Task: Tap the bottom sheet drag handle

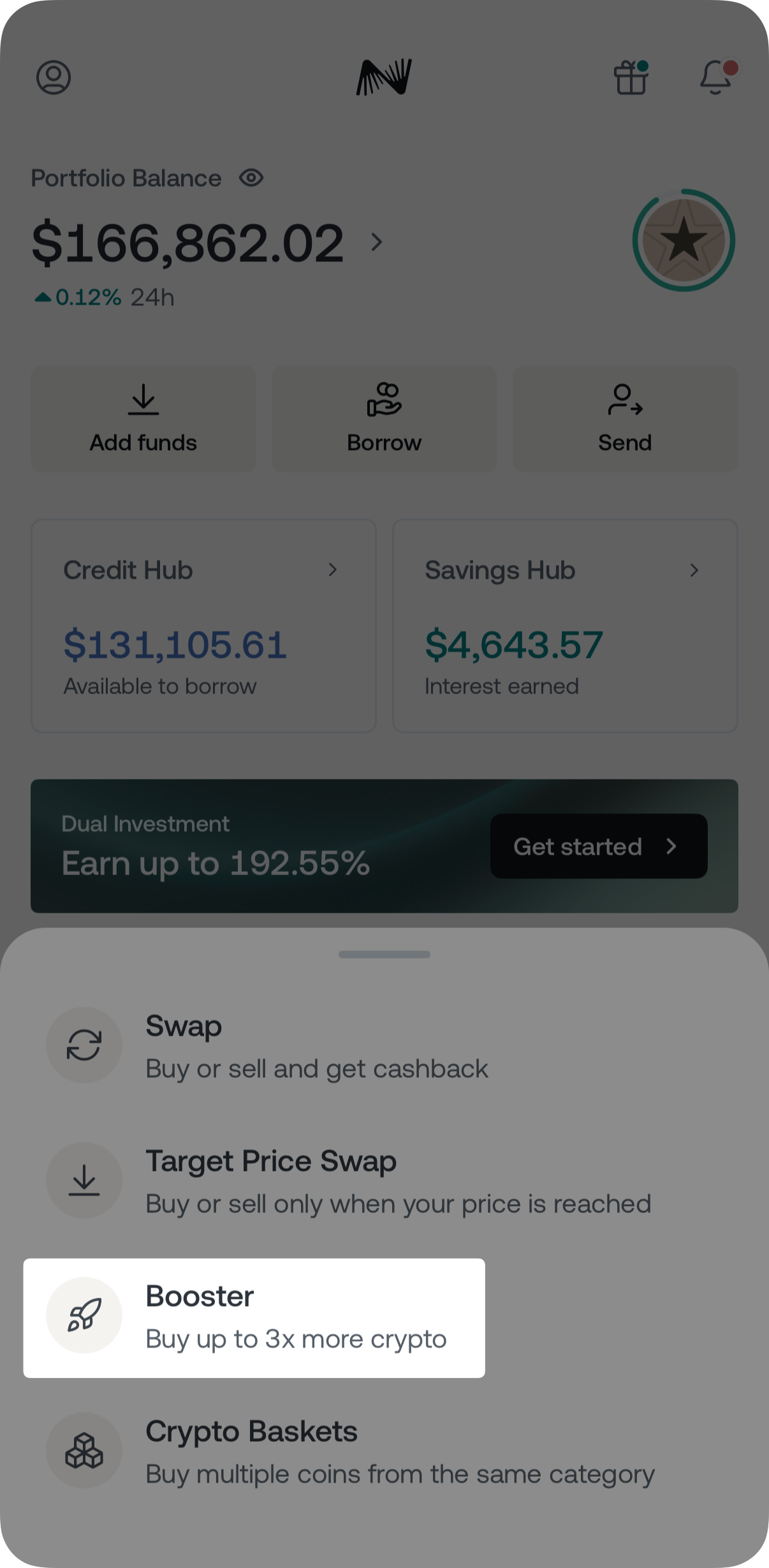Action: pyautogui.click(x=384, y=954)
